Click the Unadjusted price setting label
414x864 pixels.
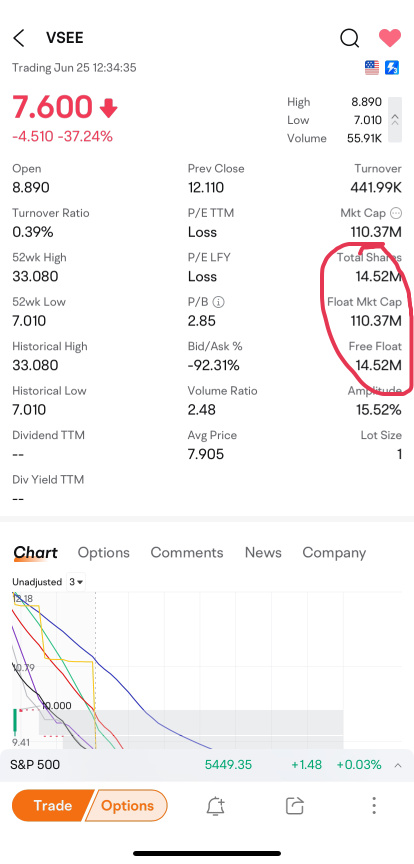click(37, 582)
